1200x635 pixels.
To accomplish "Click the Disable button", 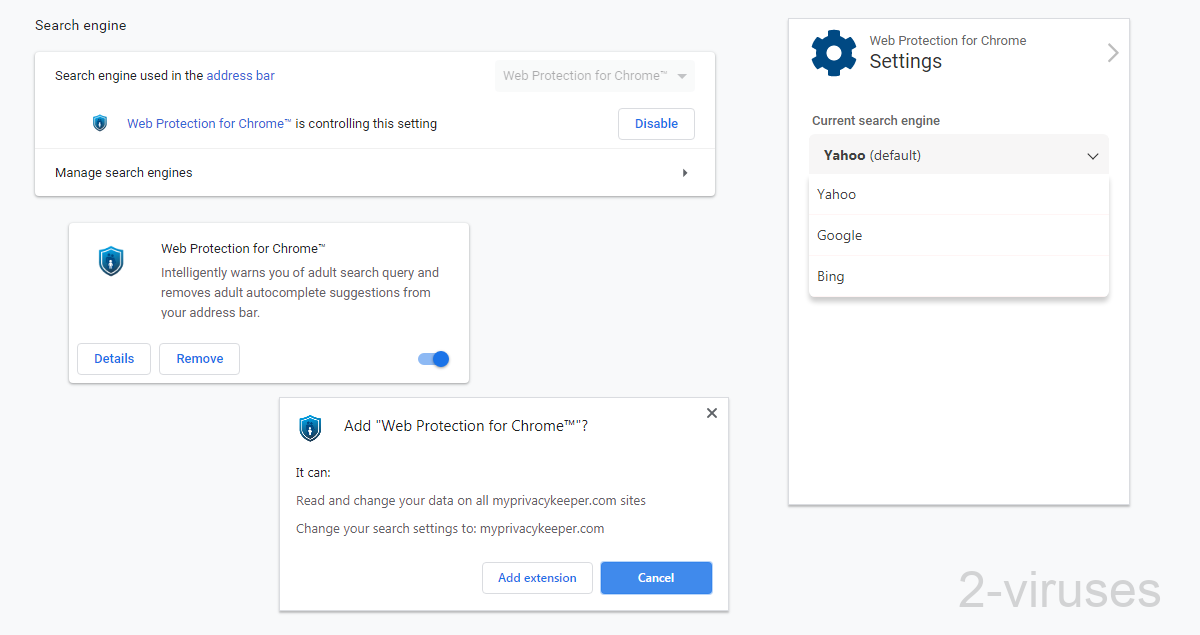I will pyautogui.click(x=656, y=123).
